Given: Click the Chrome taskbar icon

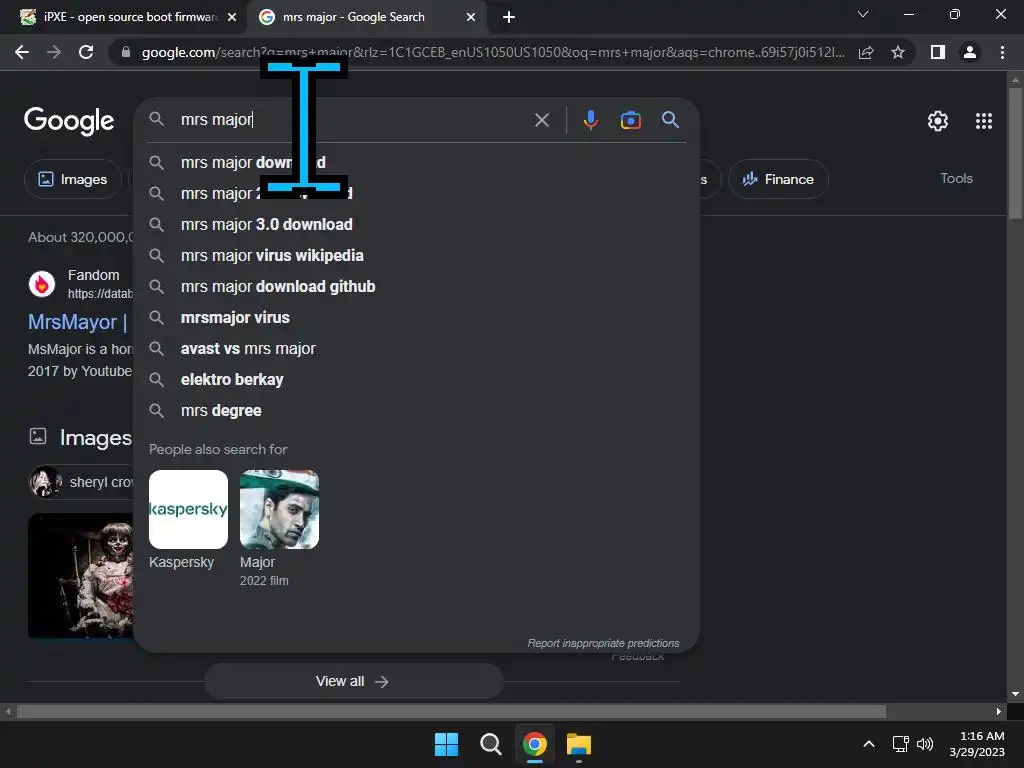Looking at the screenshot, I should coord(534,744).
